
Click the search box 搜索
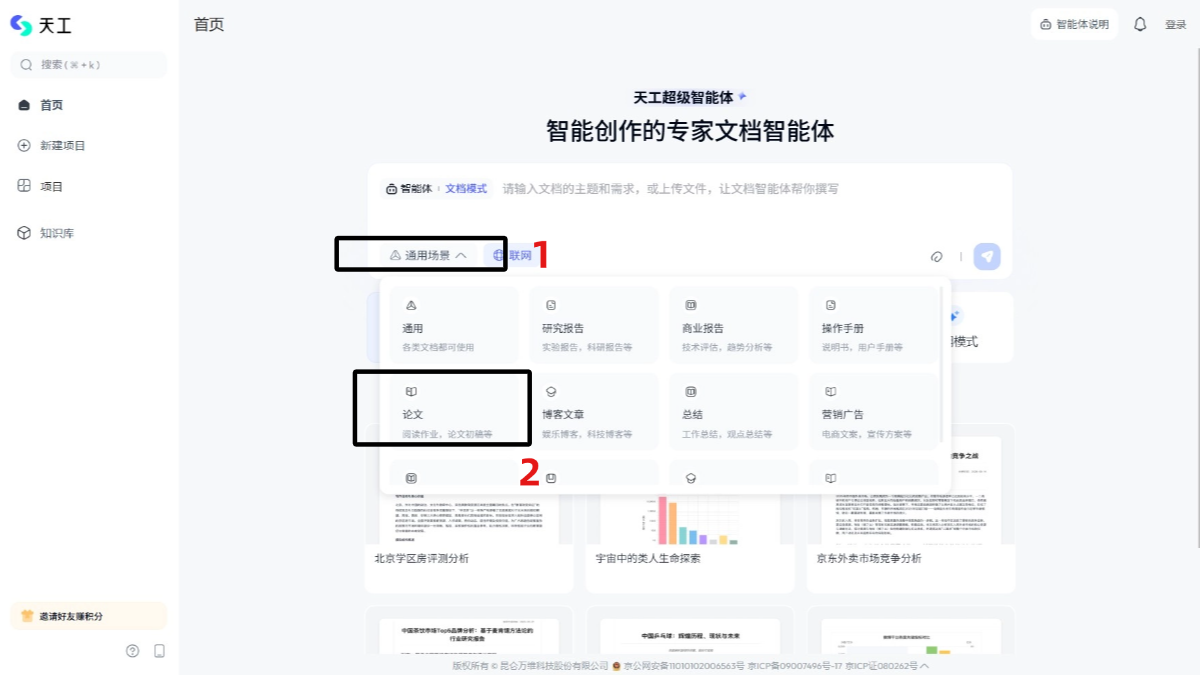[x=88, y=65]
